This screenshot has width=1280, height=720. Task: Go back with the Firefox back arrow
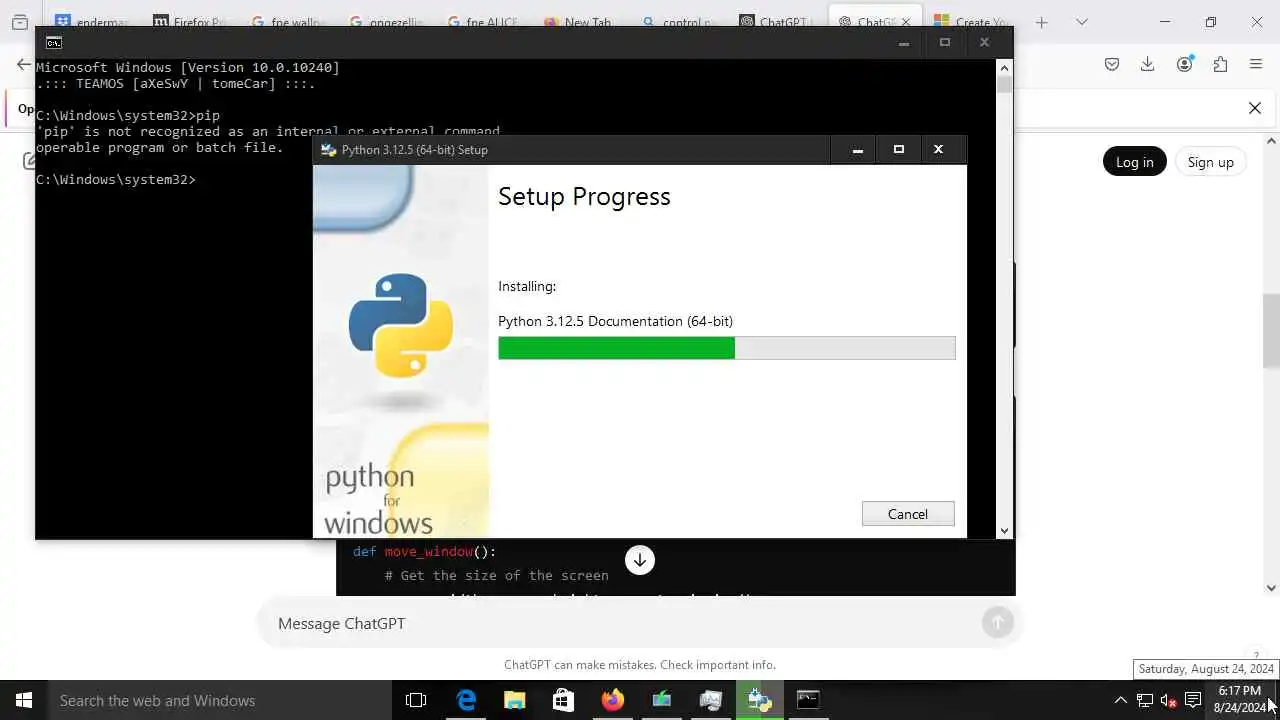point(24,64)
